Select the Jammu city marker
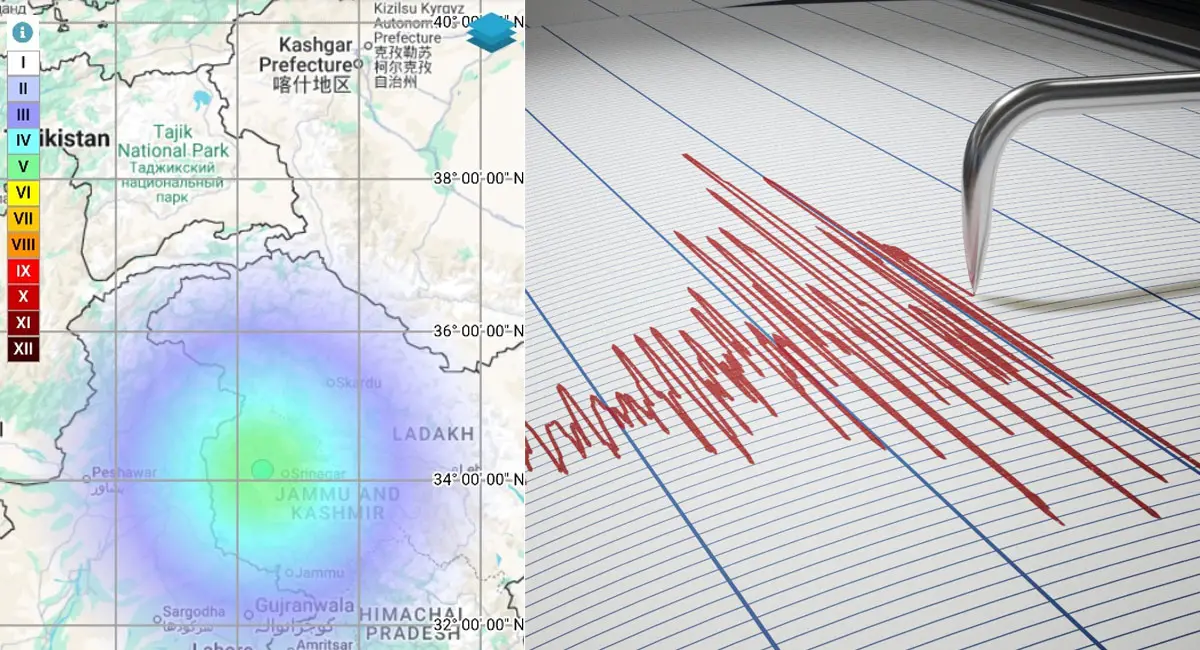This screenshot has height=650, width=1200. (289, 573)
